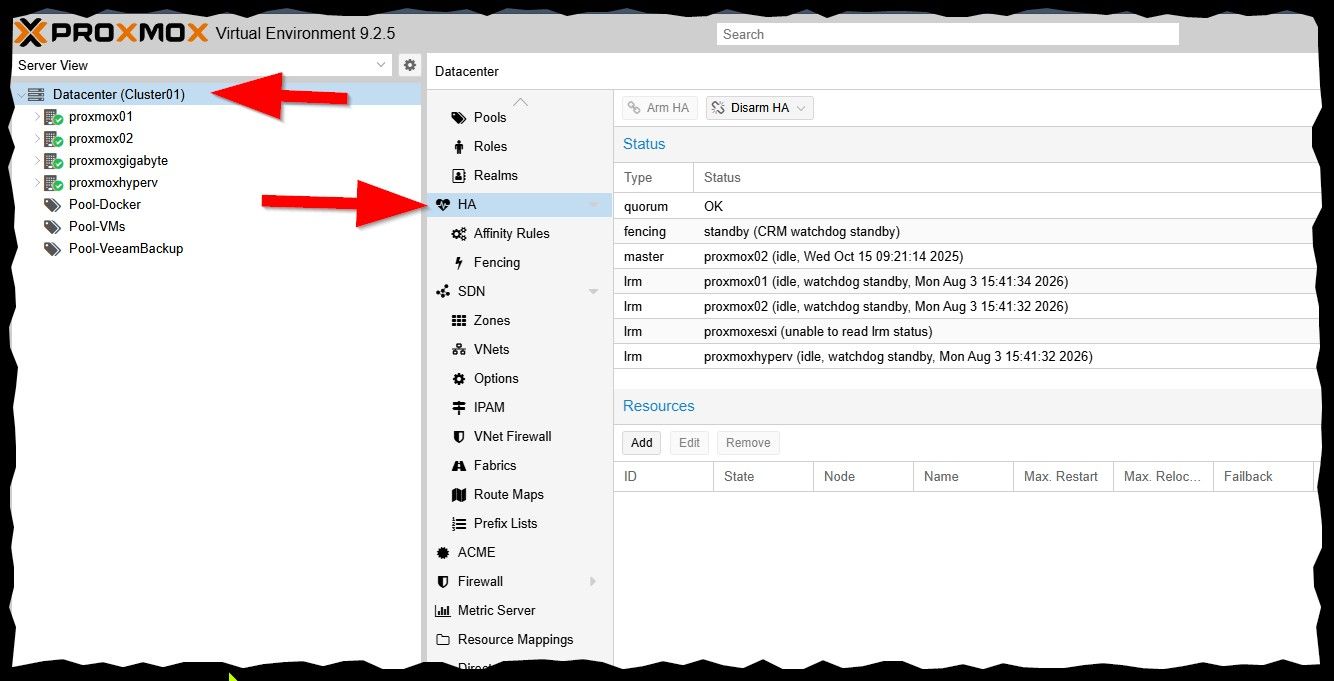Click the proxmoxgigabyte node icon
The image size is (1334, 681).
tap(53, 161)
